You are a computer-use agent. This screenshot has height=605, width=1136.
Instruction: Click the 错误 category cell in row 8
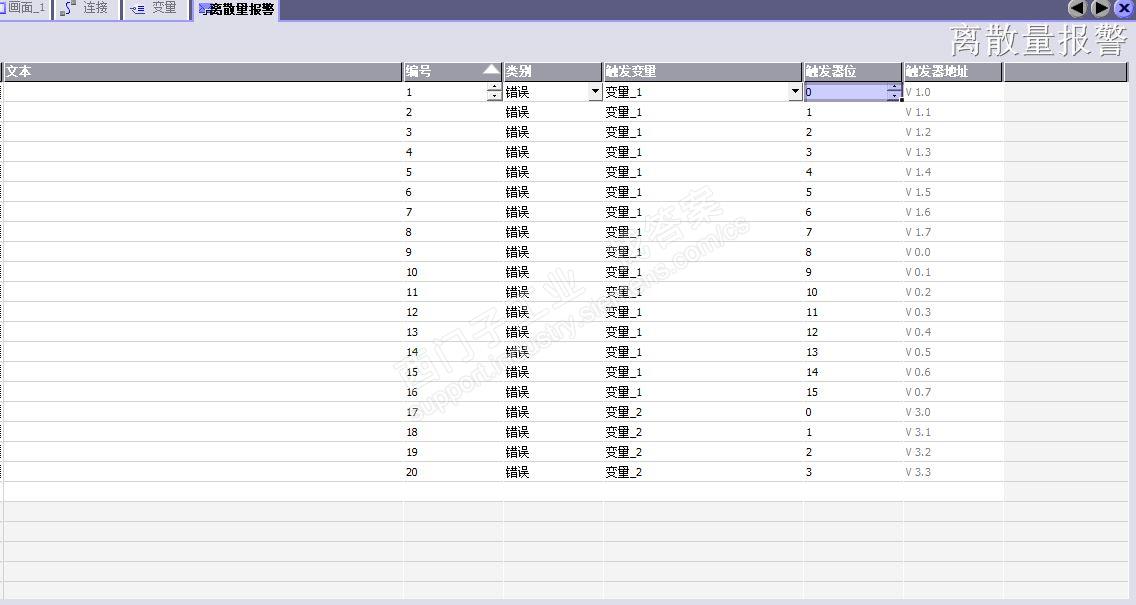point(553,233)
